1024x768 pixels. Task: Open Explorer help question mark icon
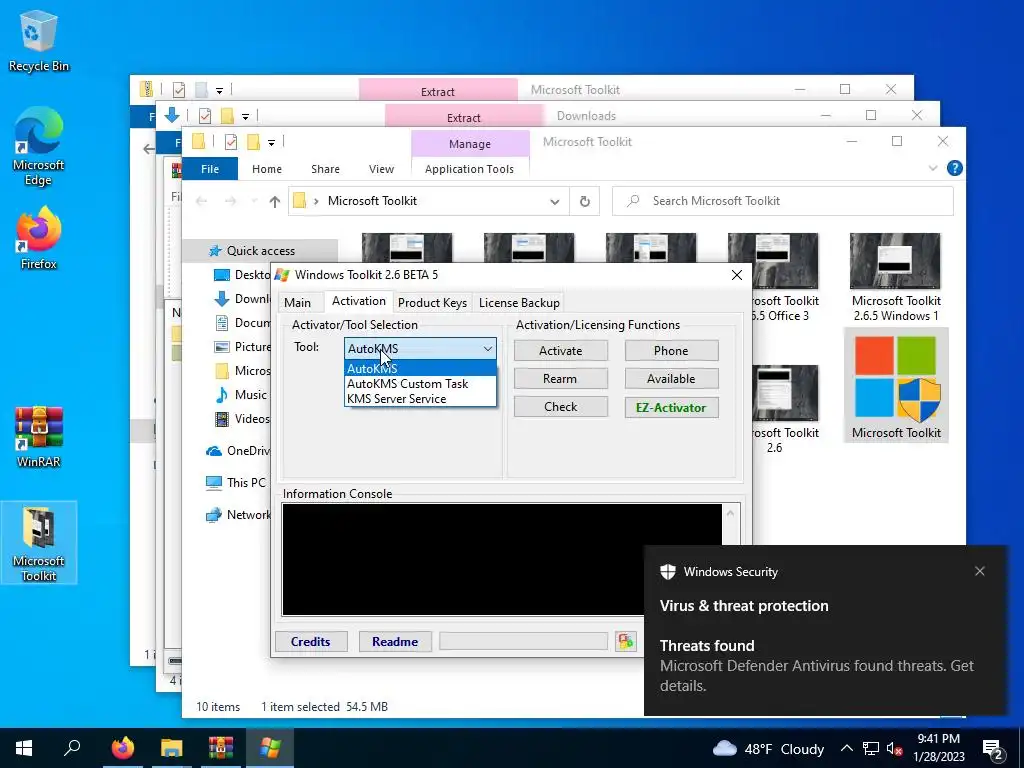click(954, 168)
